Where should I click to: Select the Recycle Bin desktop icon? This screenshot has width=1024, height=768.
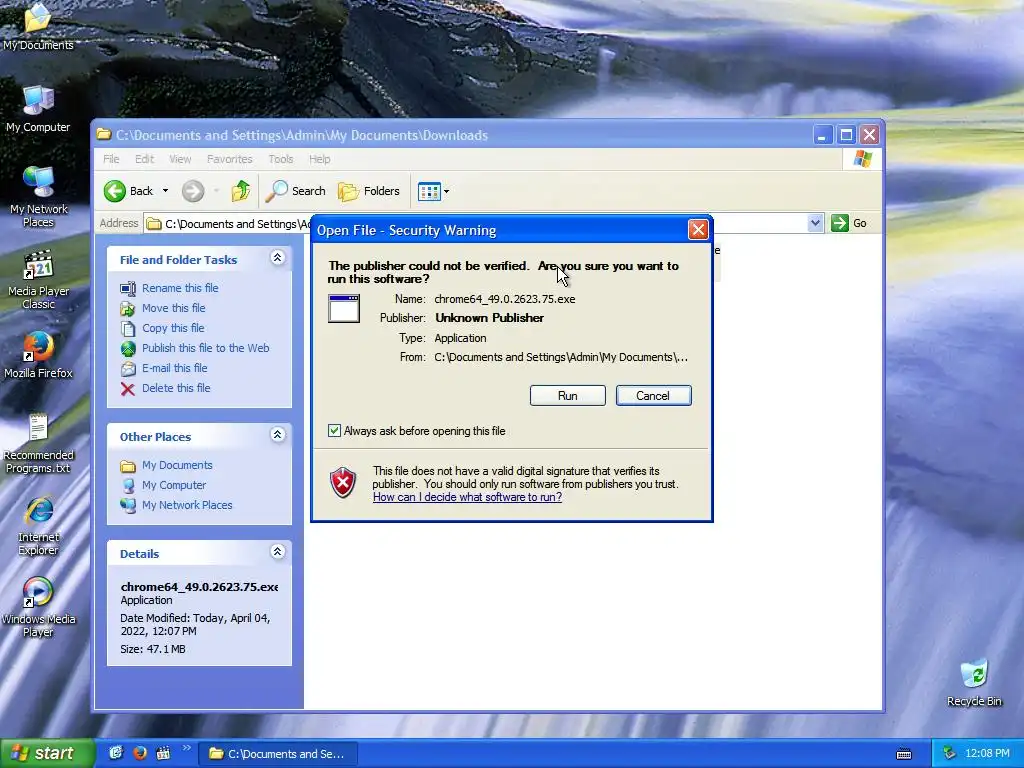(974, 683)
